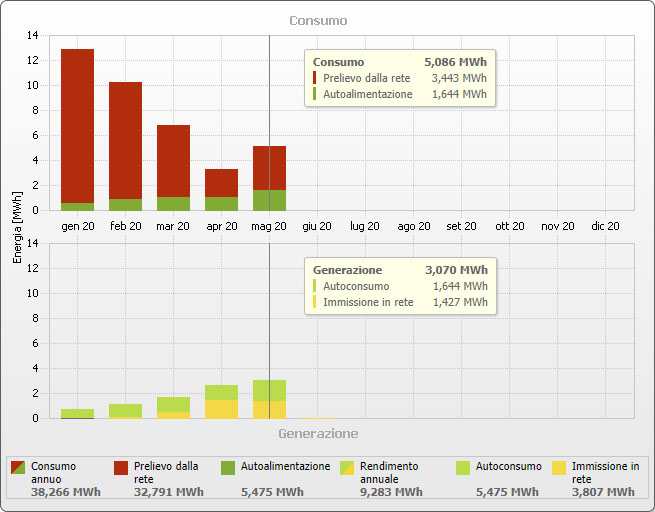
Task: Click 'Prelievo dalla rete' in the tooltip
Action: pos(367,78)
